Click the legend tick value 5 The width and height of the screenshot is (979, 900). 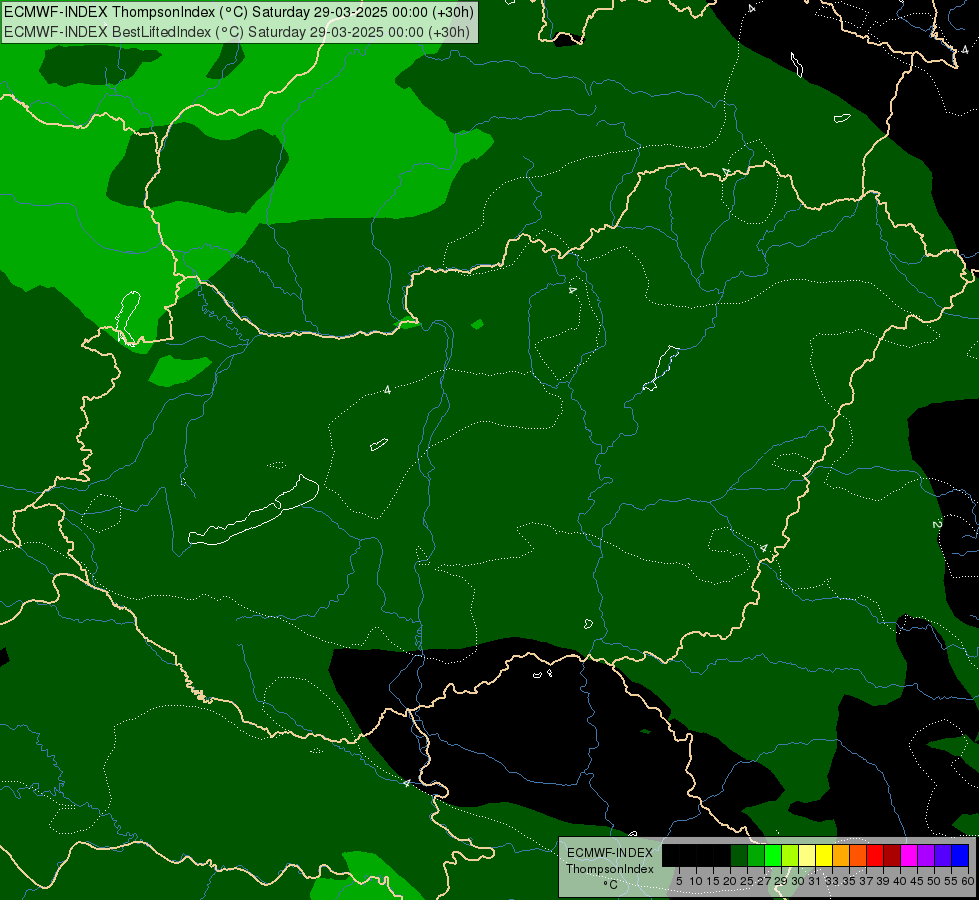pos(679,881)
